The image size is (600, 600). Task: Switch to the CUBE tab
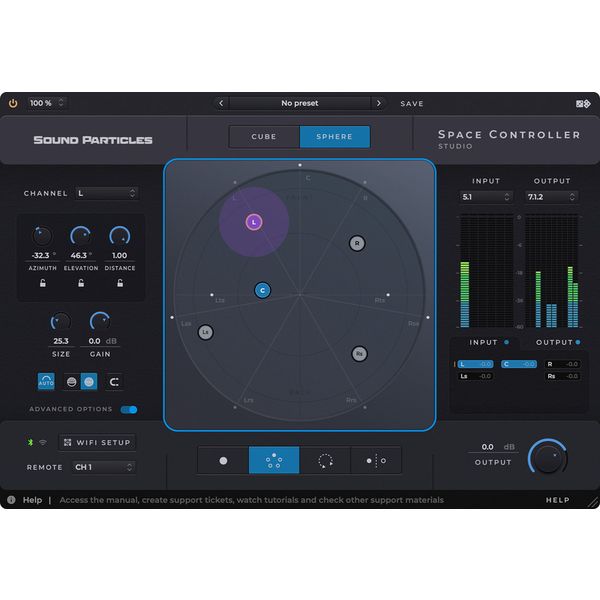(264, 137)
